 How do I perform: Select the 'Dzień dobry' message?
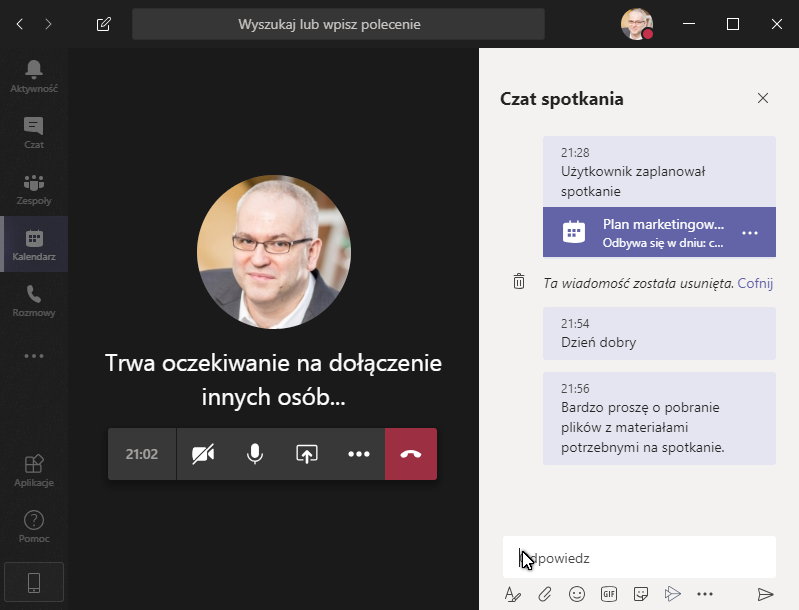[x=659, y=334]
